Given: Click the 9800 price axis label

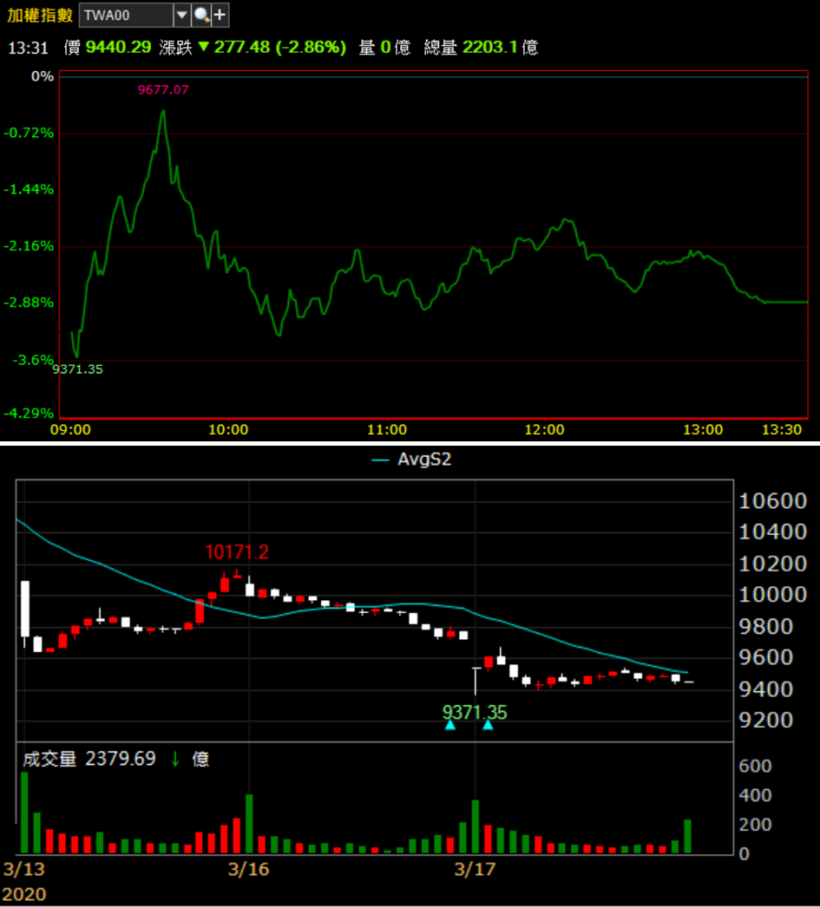Looking at the screenshot, I should (x=766, y=626).
